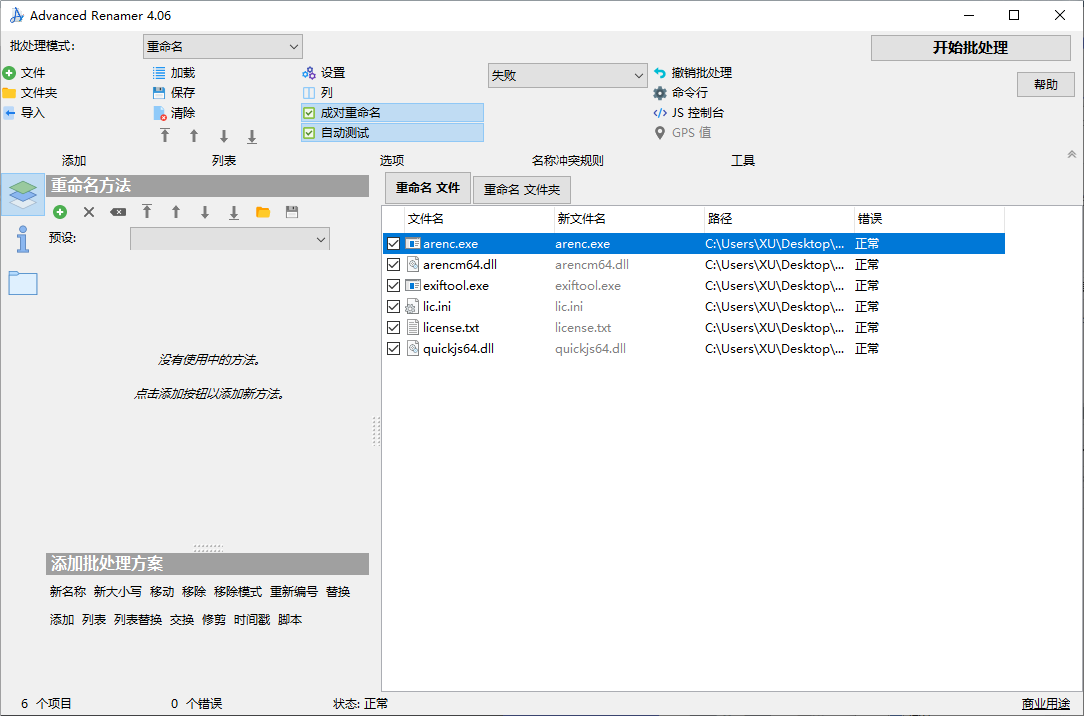
Task: Click the 撤销批处理 undo batch icon
Action: click(660, 73)
